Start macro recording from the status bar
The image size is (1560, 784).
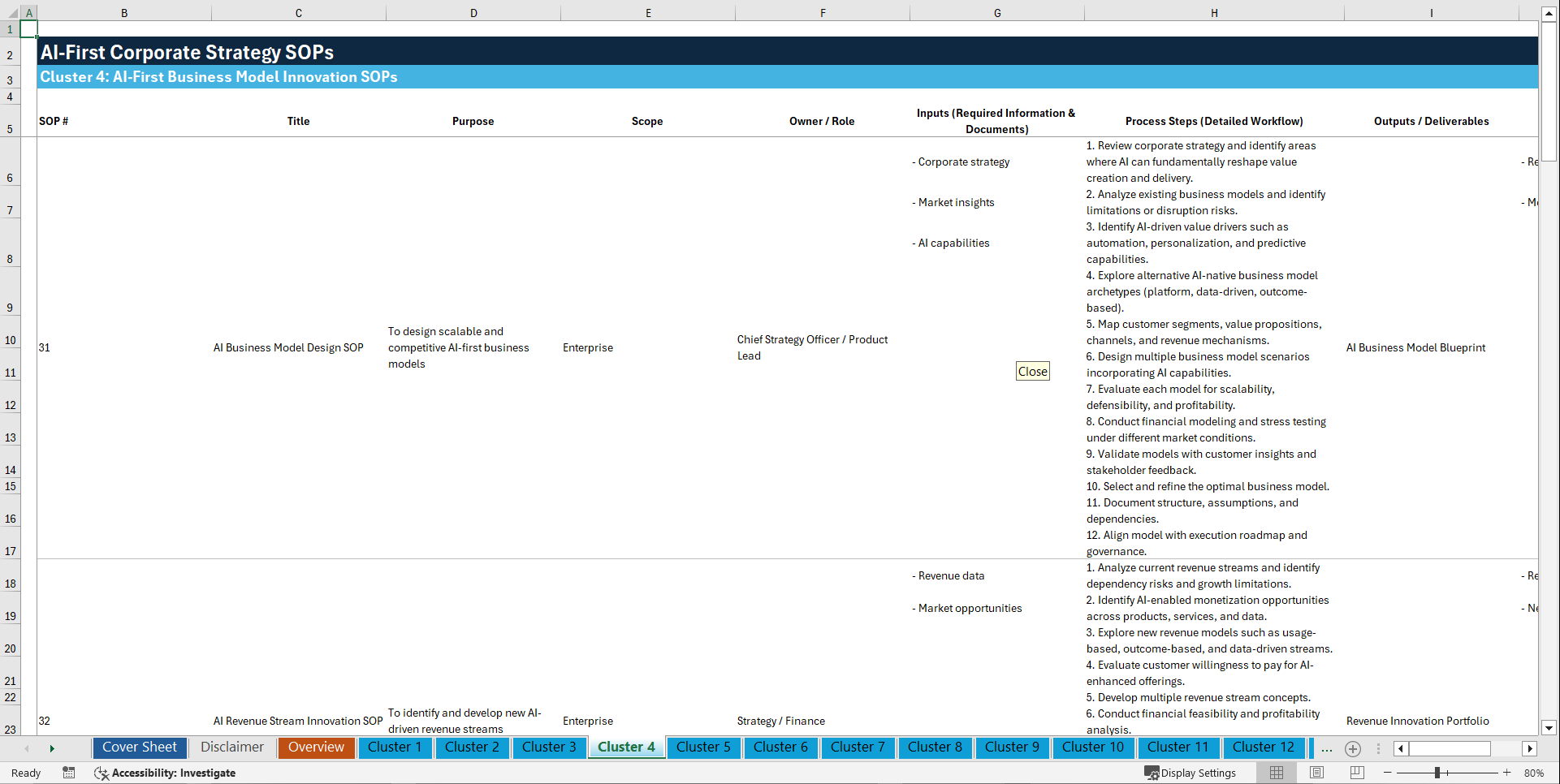click(69, 773)
